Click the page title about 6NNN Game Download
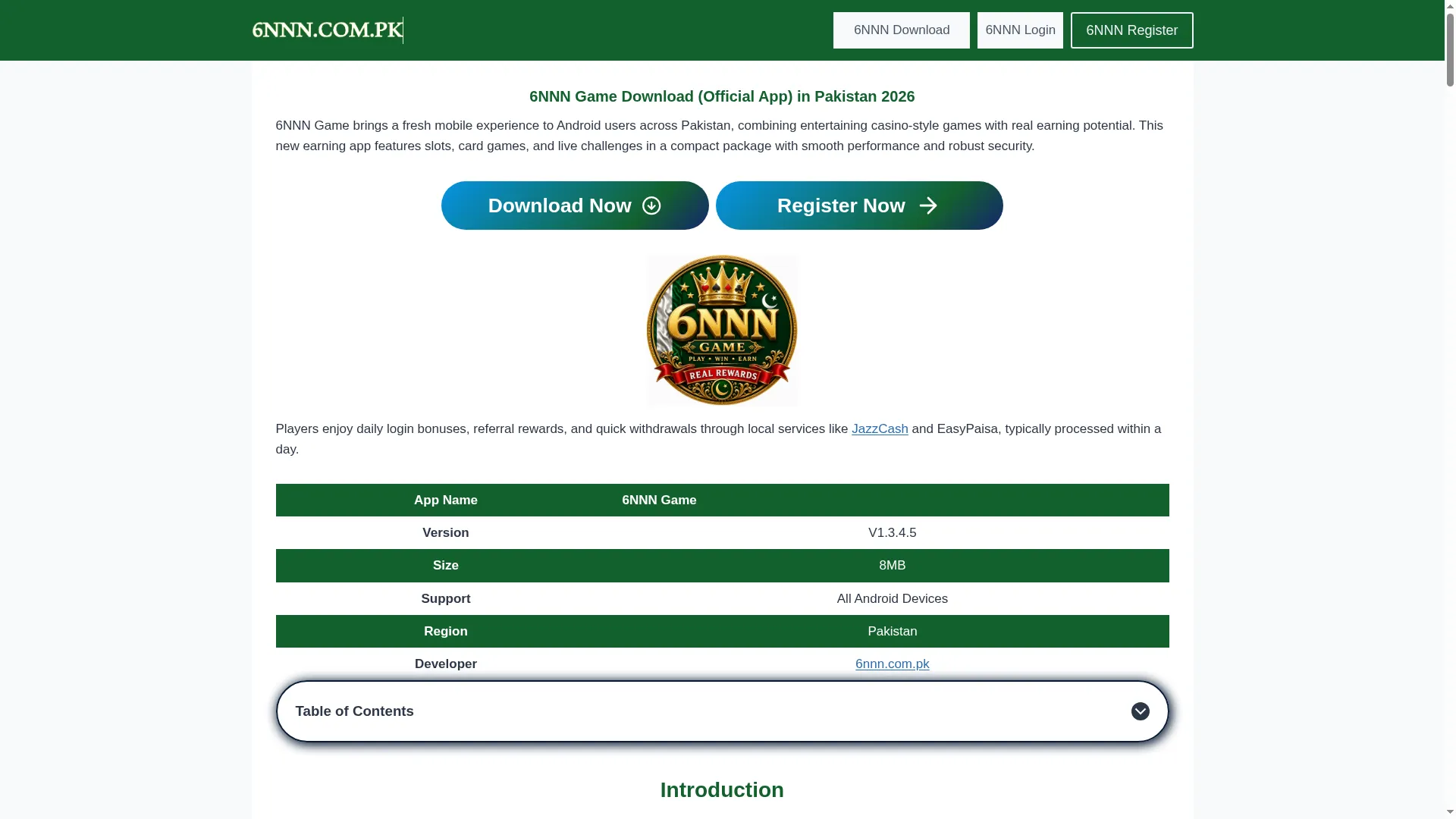 (722, 96)
